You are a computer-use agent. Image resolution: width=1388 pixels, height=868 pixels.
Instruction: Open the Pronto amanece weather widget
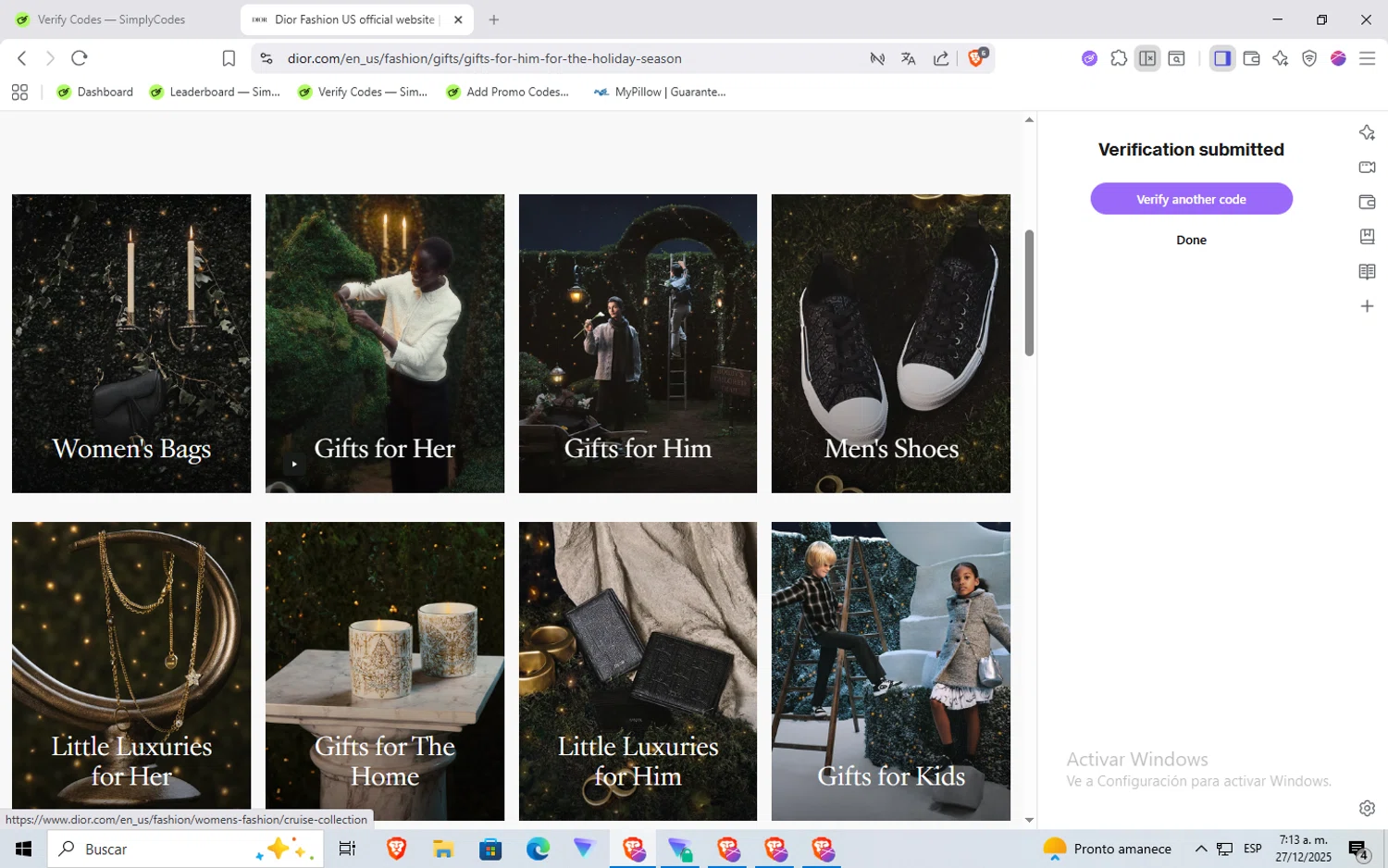pos(1108,849)
